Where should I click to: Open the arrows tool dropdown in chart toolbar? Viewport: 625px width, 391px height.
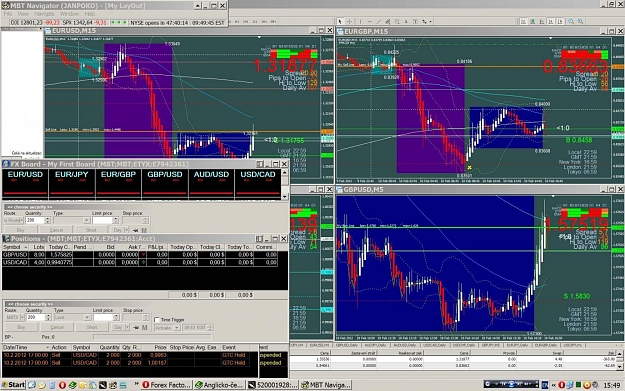[x=430, y=22]
